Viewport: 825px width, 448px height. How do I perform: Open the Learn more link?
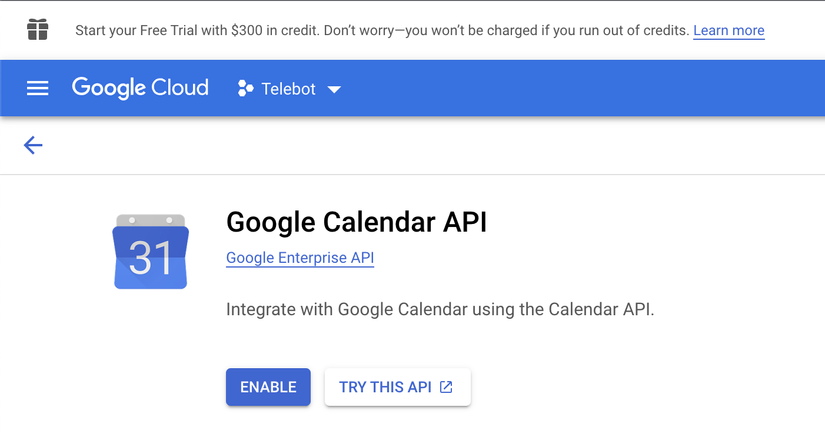[x=728, y=30]
